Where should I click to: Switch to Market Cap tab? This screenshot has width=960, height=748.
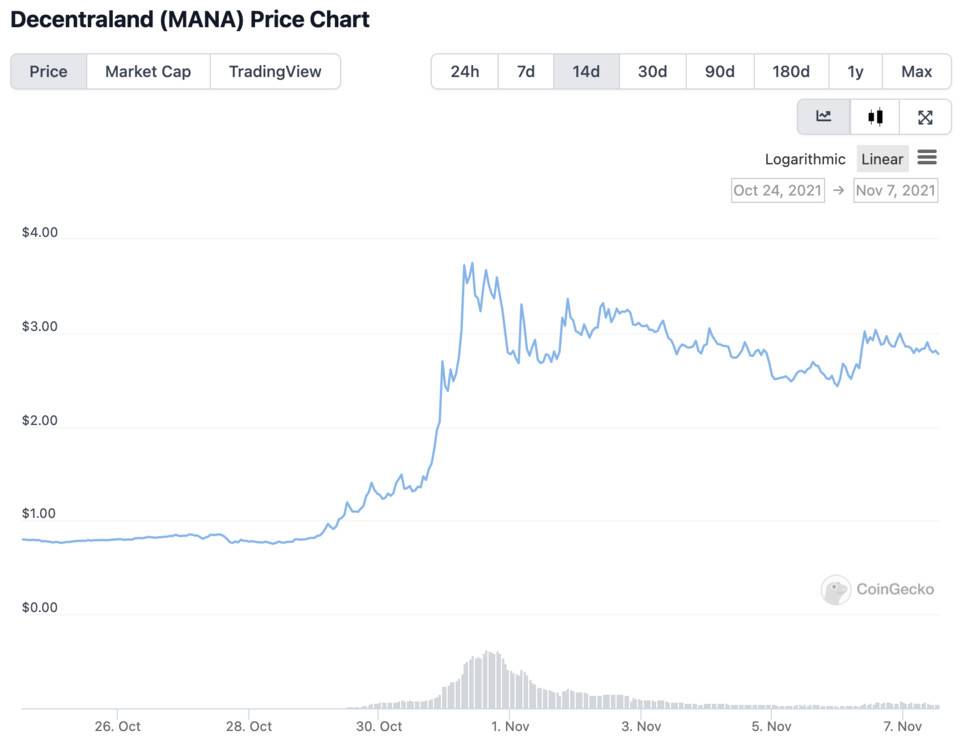pyautogui.click(x=148, y=72)
